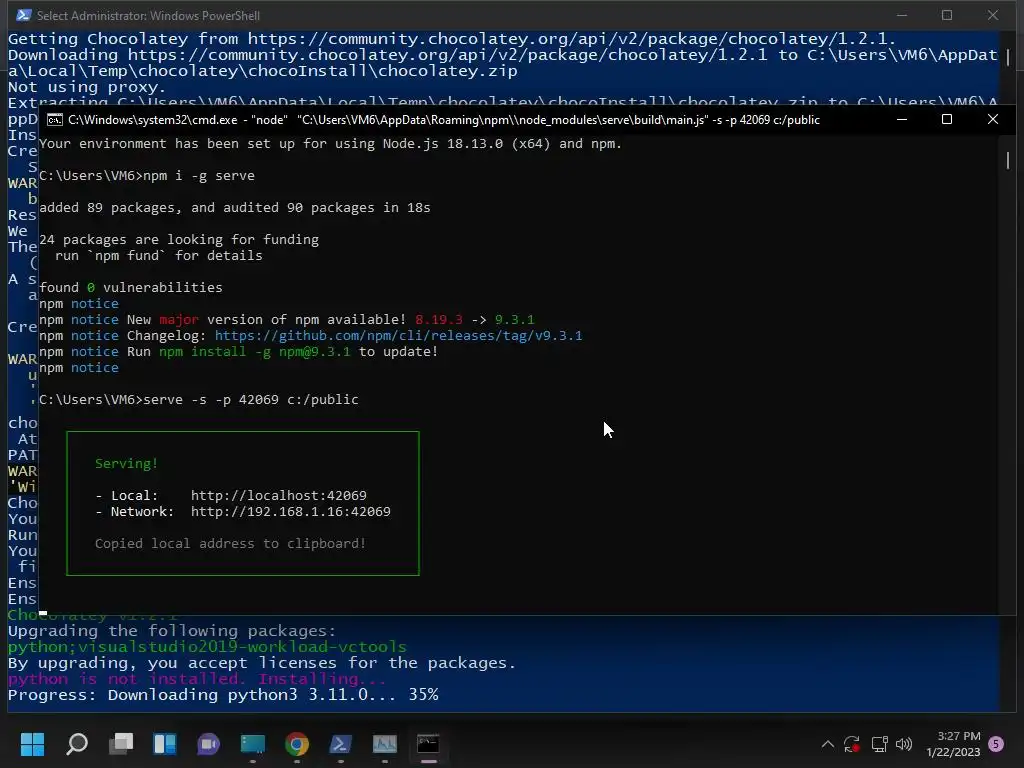Close the Administrator PowerShell window
Viewport: 1024px width, 768px height.
coord(993,15)
